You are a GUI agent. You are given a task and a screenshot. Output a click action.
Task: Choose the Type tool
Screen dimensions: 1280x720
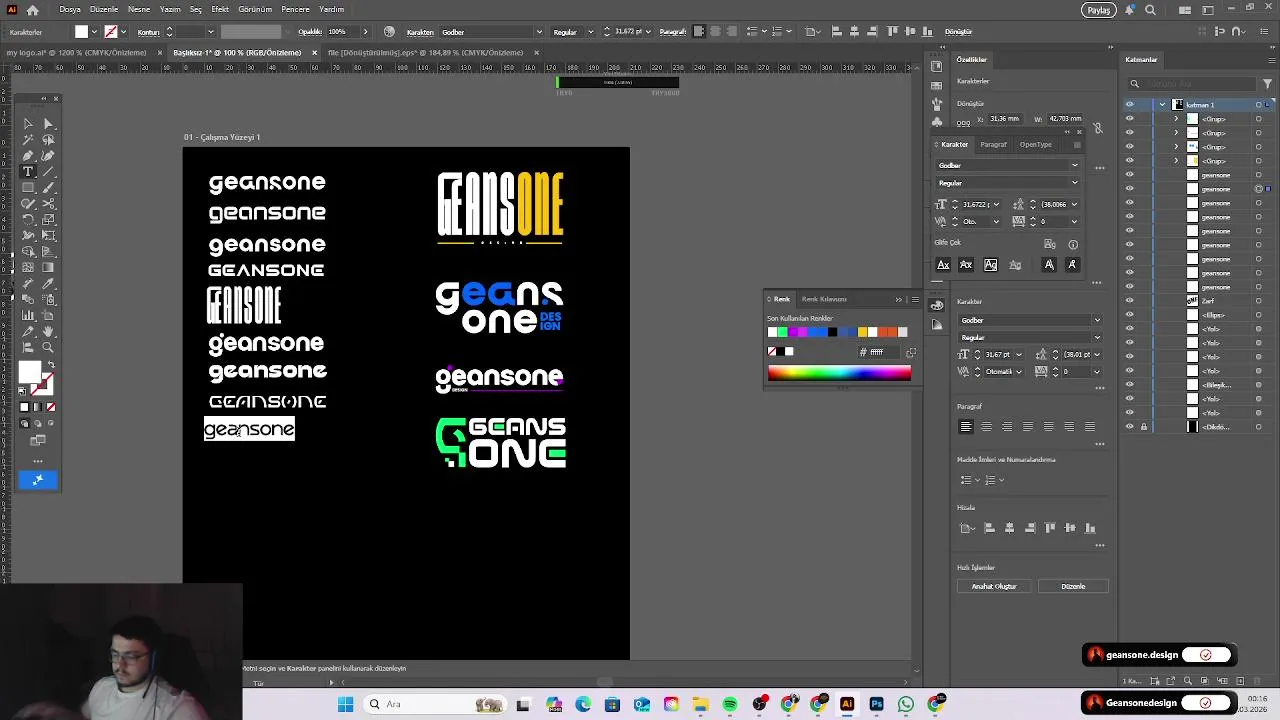pos(28,172)
